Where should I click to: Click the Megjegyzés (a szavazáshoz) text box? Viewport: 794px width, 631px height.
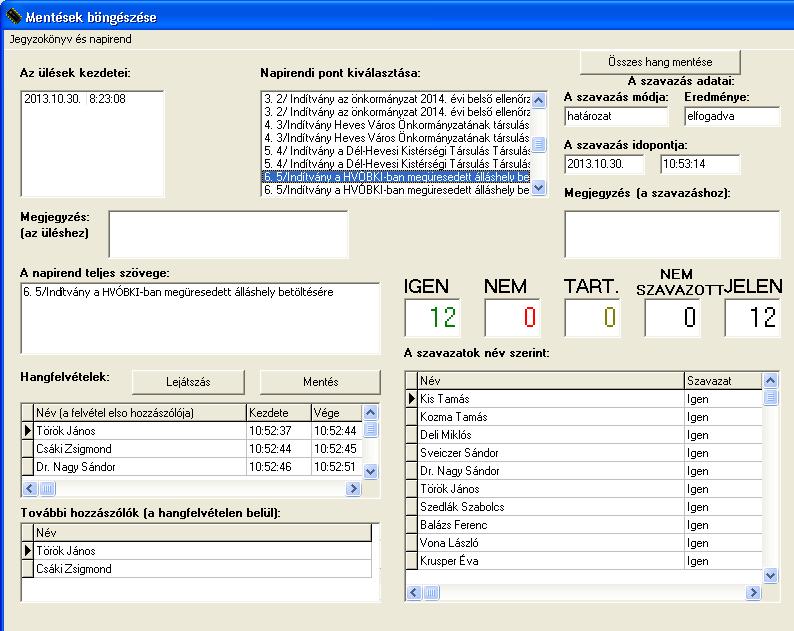coord(672,234)
